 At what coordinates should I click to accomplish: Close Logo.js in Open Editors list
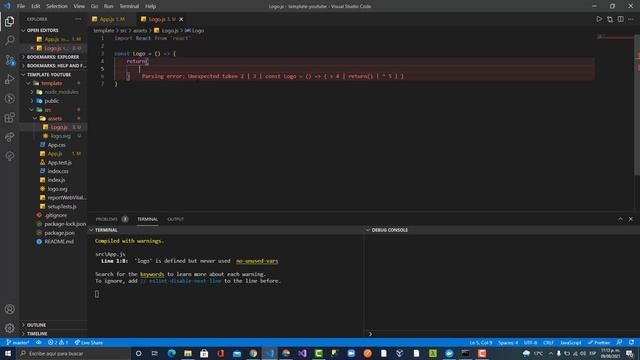pos(32,48)
